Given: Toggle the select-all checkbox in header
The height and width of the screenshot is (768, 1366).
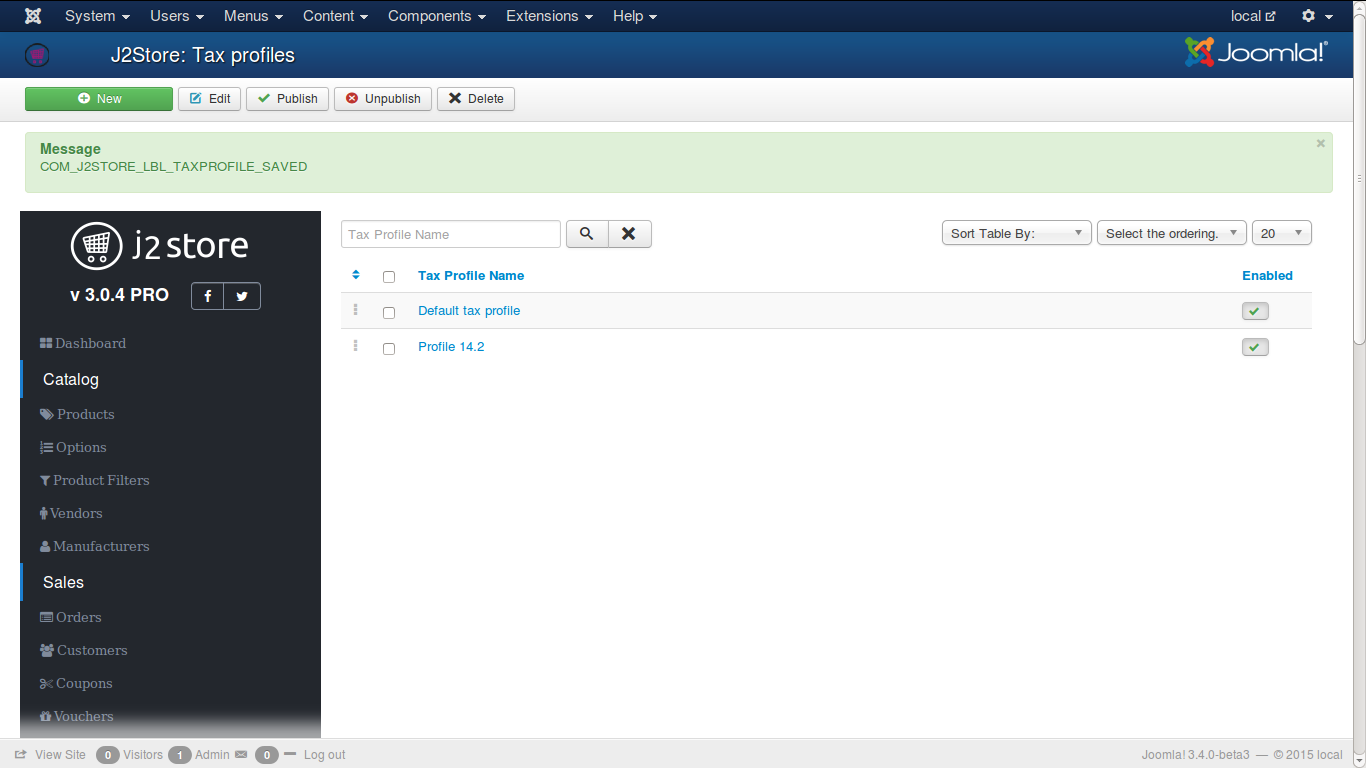Looking at the screenshot, I should [x=389, y=277].
